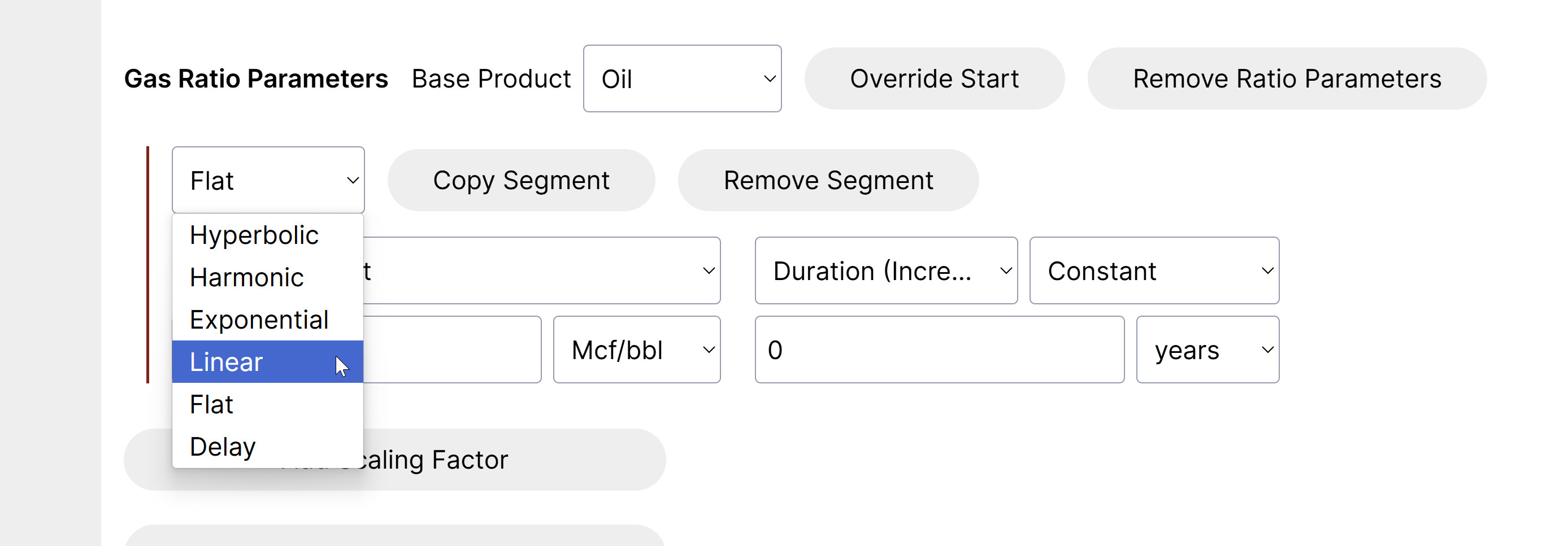Click the Remove Segment button
Viewport: 1568px width, 546px height.
tap(828, 181)
